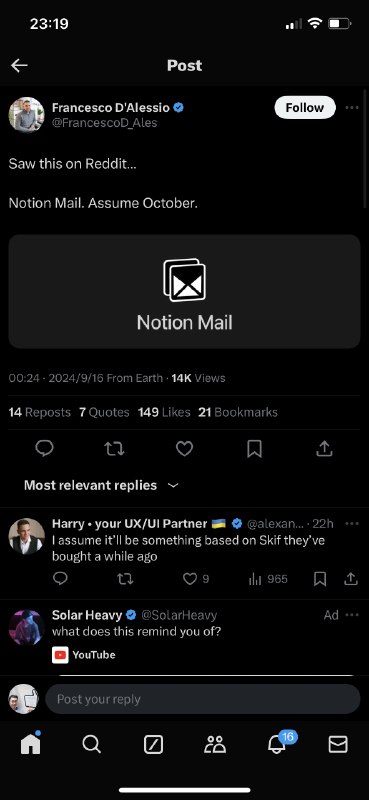369x800 pixels.
Task: Open the Search tab
Action: (91, 745)
